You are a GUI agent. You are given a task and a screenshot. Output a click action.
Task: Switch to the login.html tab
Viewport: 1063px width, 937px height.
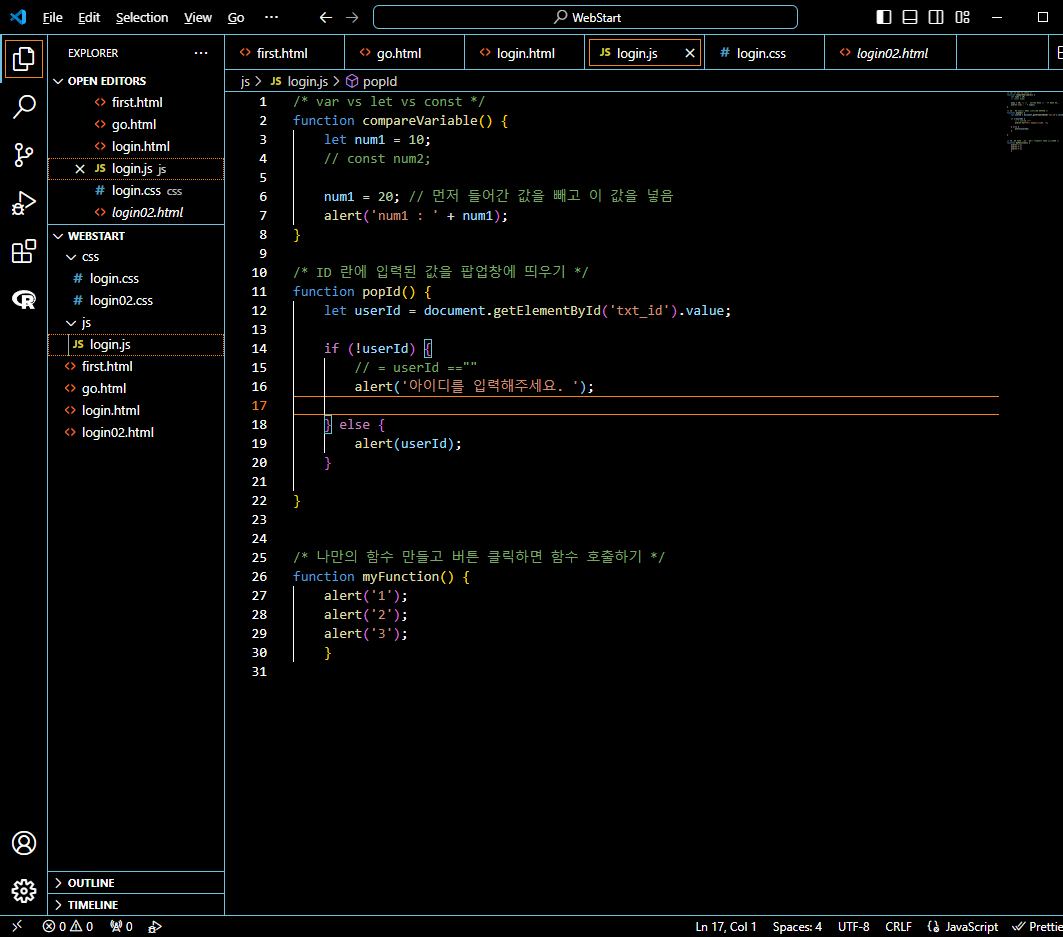tap(525, 53)
